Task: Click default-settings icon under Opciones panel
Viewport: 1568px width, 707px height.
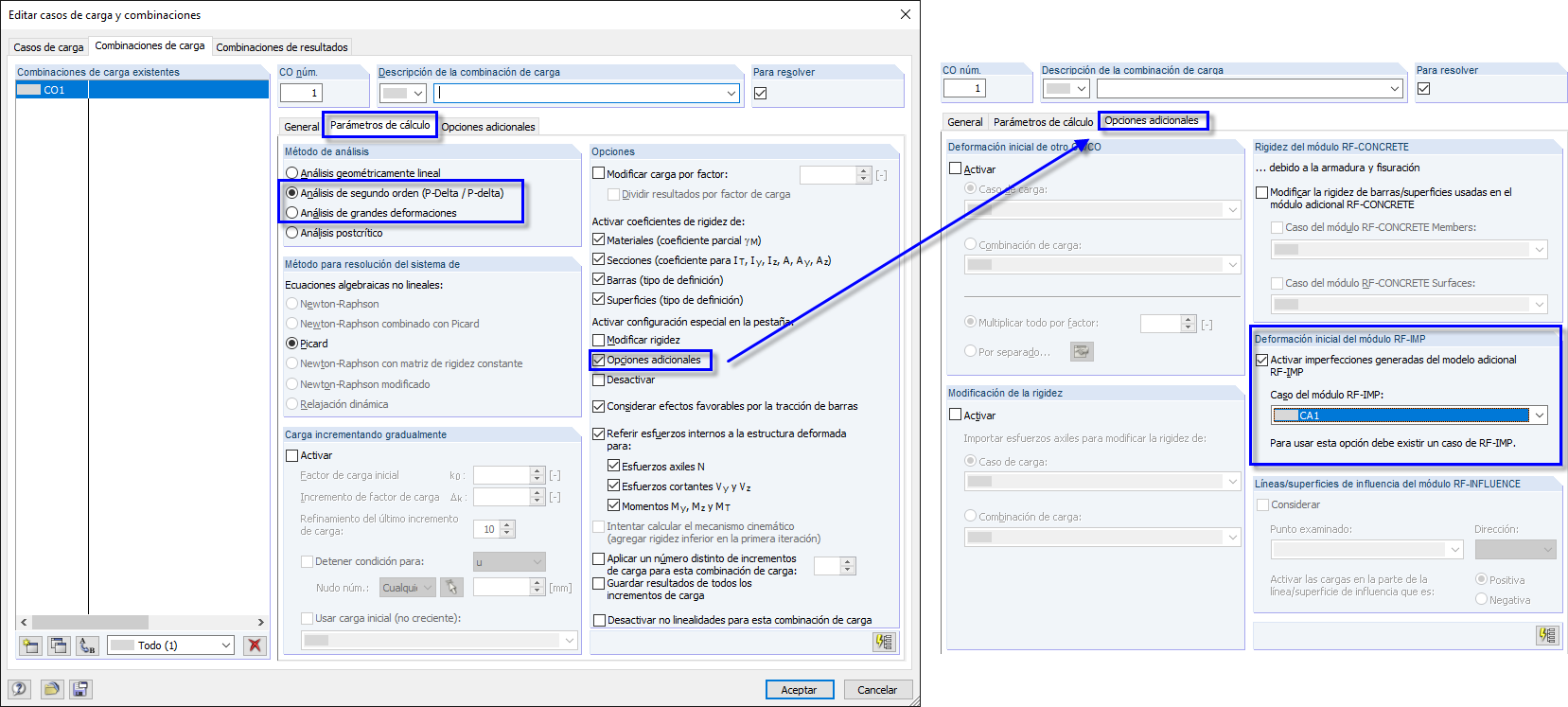Action: pyautogui.click(x=884, y=642)
